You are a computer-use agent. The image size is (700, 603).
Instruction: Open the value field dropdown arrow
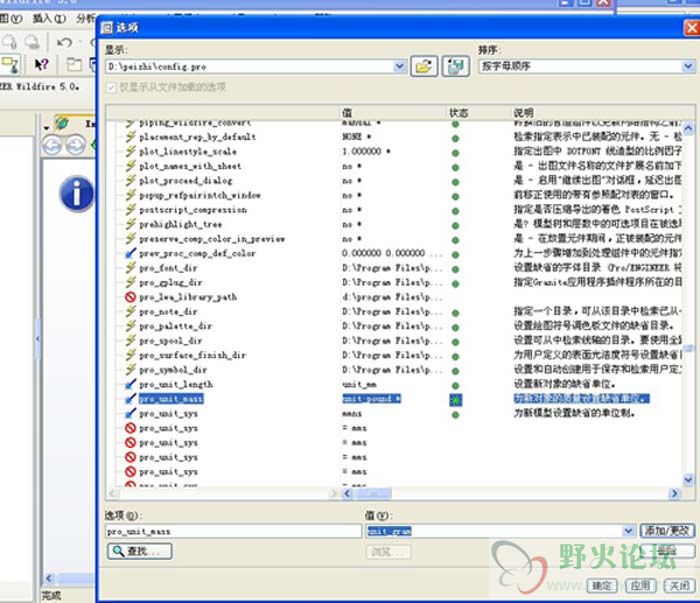point(628,531)
